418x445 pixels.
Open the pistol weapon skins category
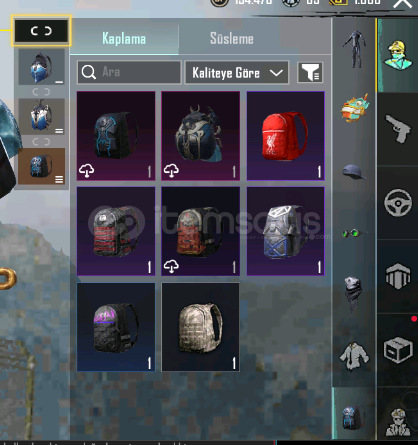(x=397, y=129)
